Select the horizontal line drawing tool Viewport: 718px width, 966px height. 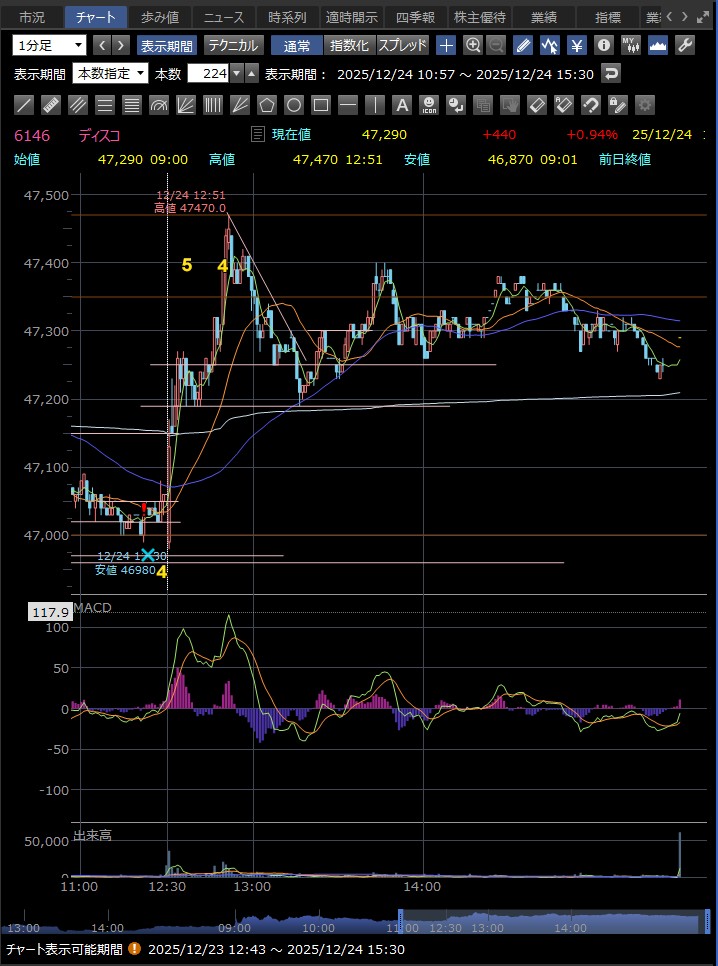pos(348,105)
